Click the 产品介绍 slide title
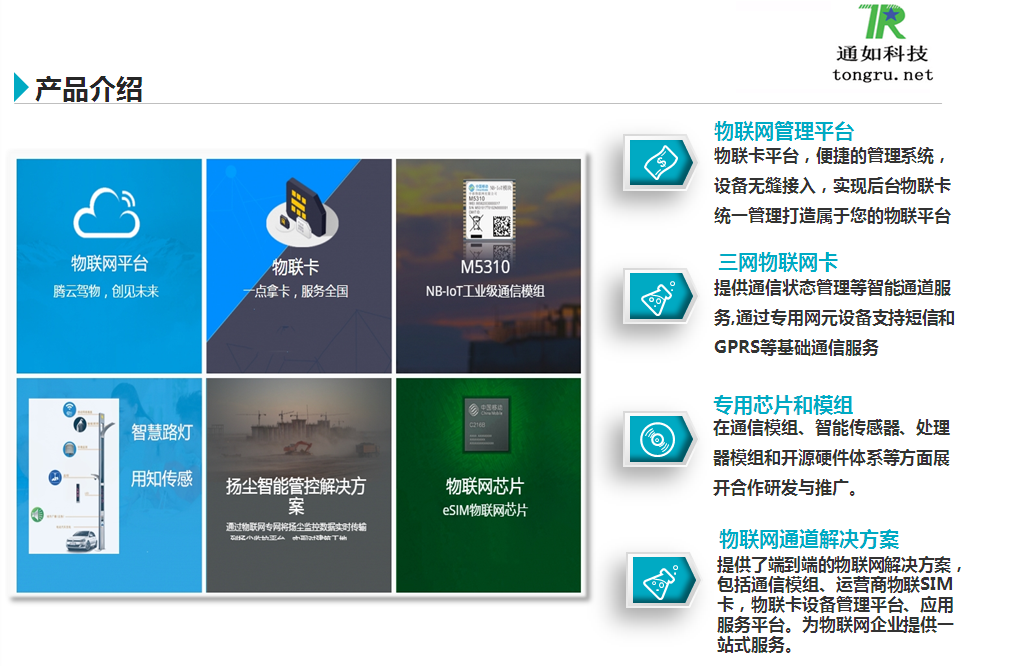The width and height of the screenshot is (1024, 666). coord(89,89)
